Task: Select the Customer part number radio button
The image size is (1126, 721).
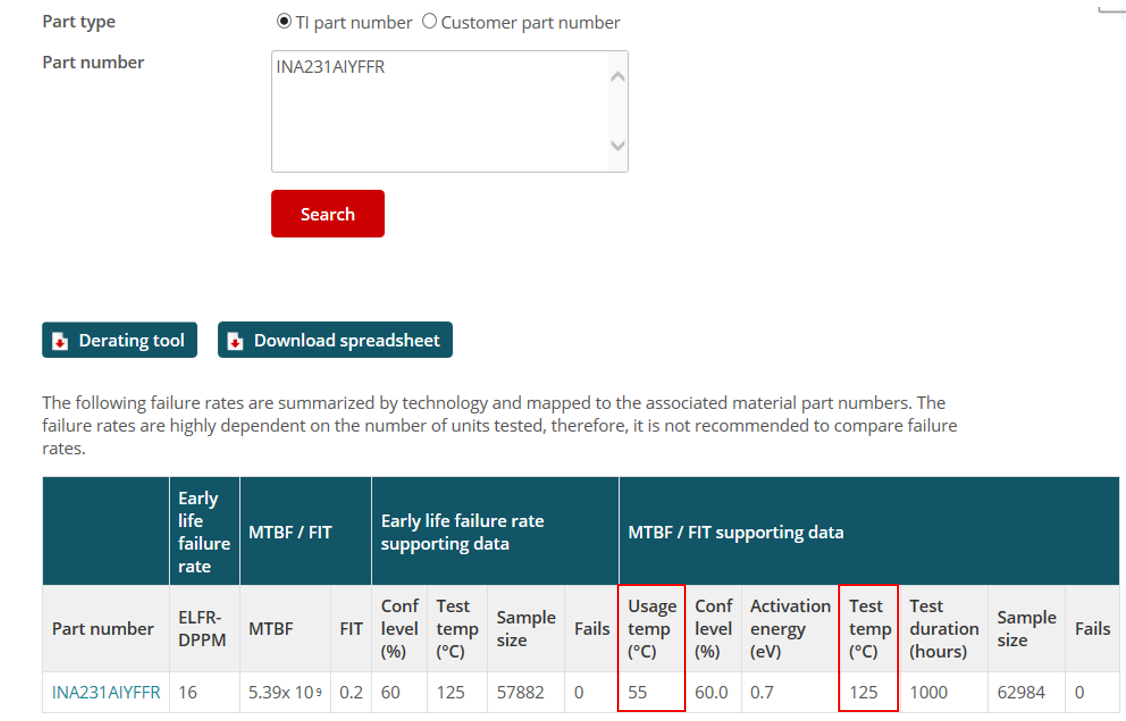Action: (429, 22)
